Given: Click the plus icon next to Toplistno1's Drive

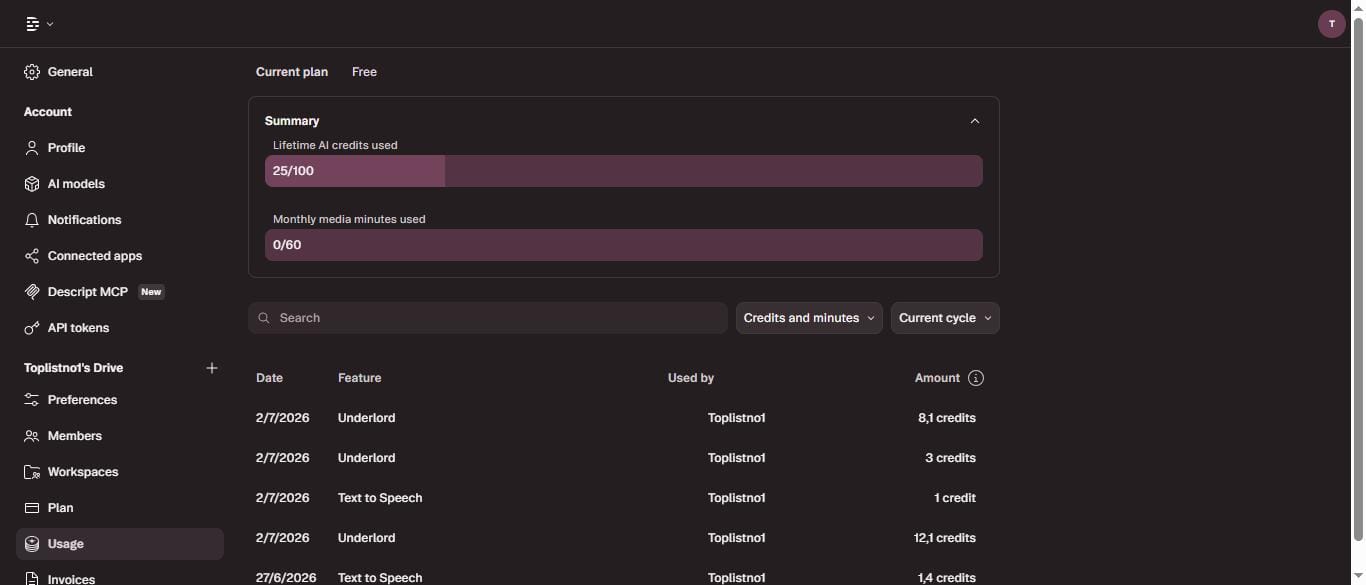Looking at the screenshot, I should pos(212,368).
